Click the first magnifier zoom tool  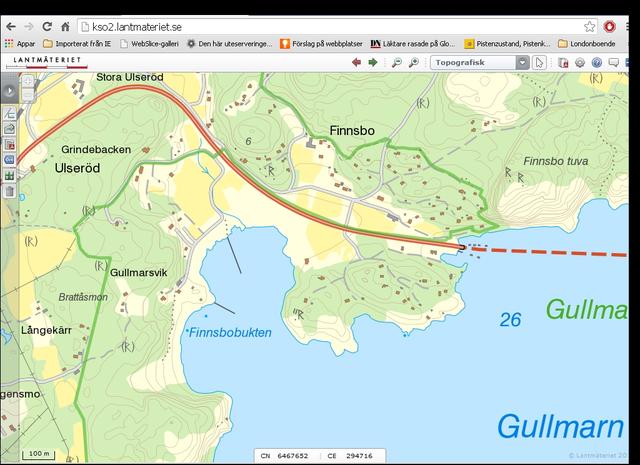(x=397, y=62)
